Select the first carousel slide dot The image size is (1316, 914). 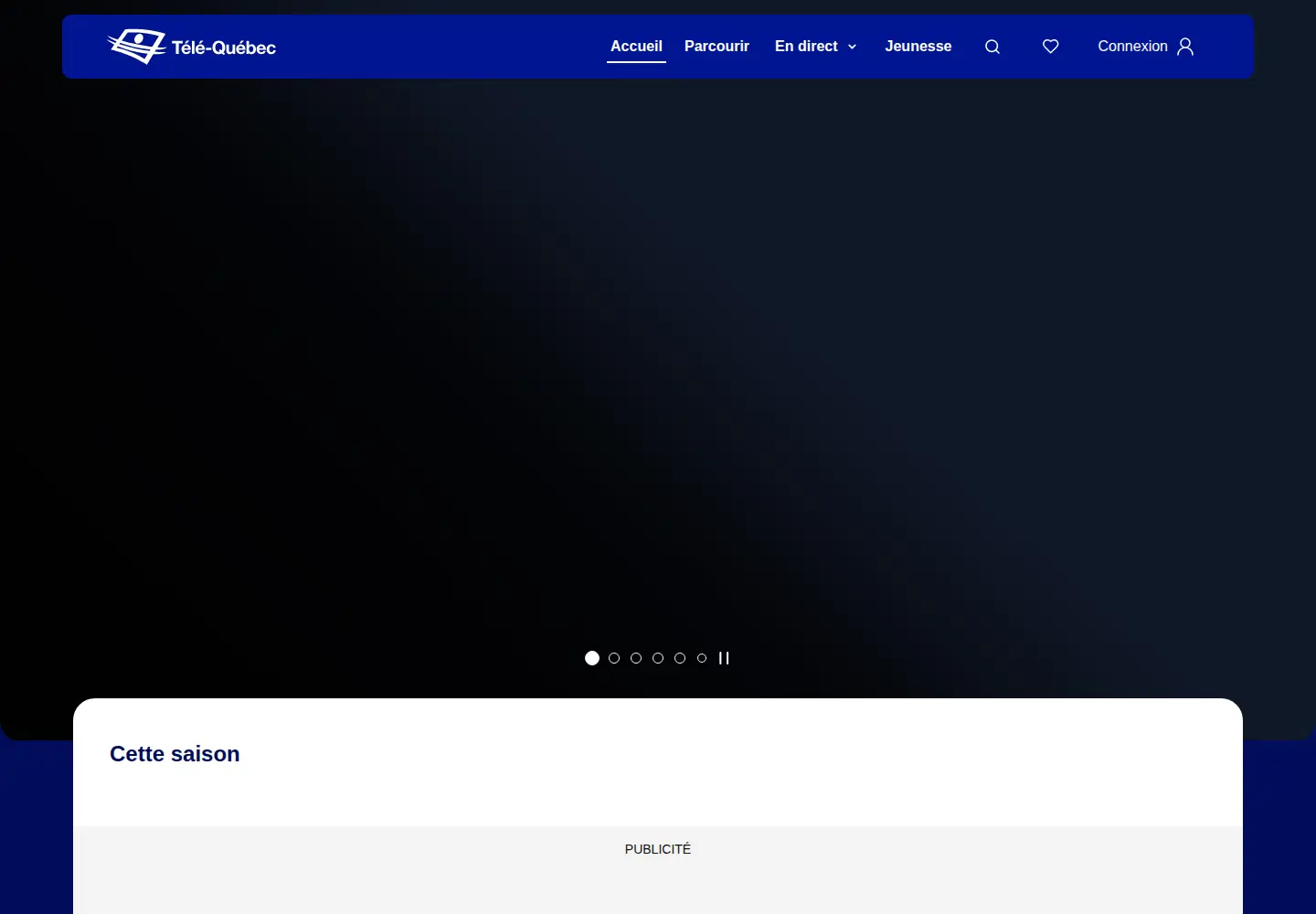pos(592,658)
